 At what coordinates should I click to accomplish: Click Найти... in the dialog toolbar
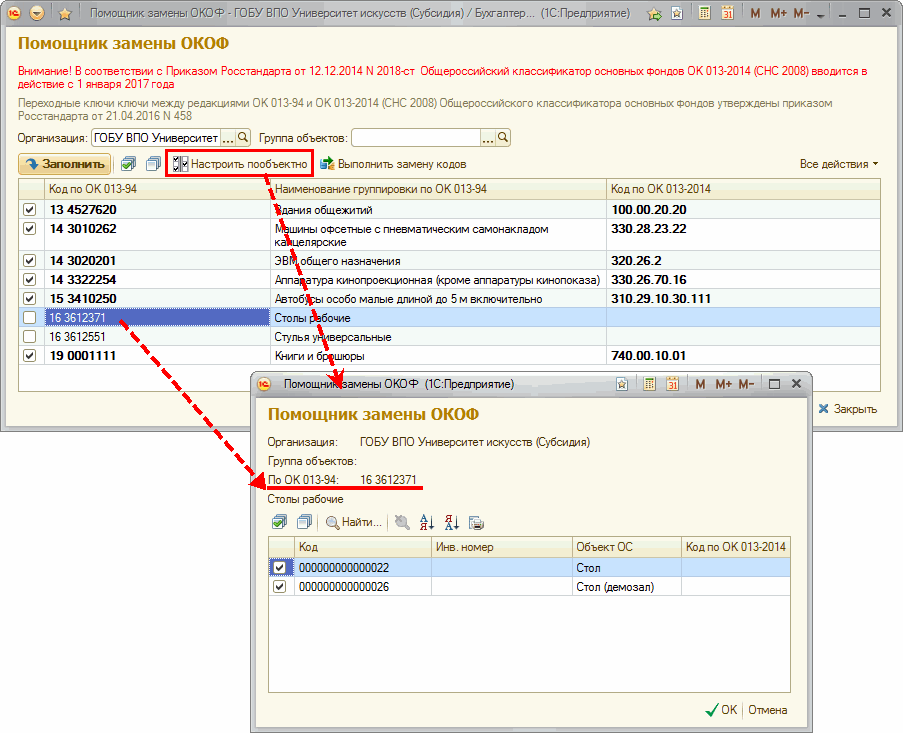[x=354, y=522]
